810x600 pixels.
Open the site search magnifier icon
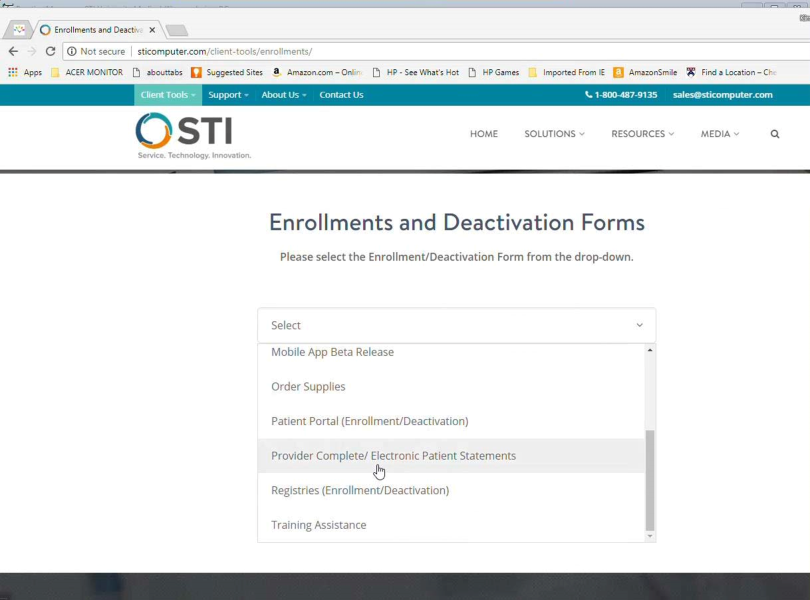coord(775,134)
